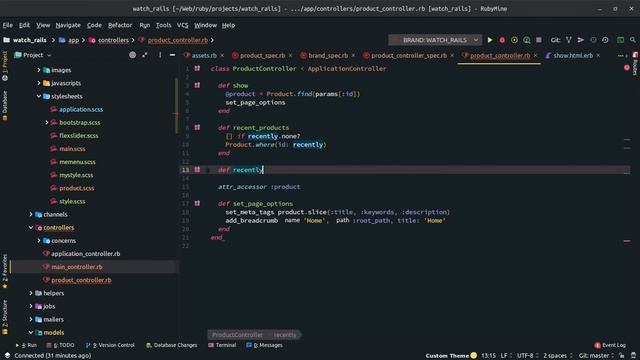
Task: Open the Navigate menu
Action: [x=68, y=25]
